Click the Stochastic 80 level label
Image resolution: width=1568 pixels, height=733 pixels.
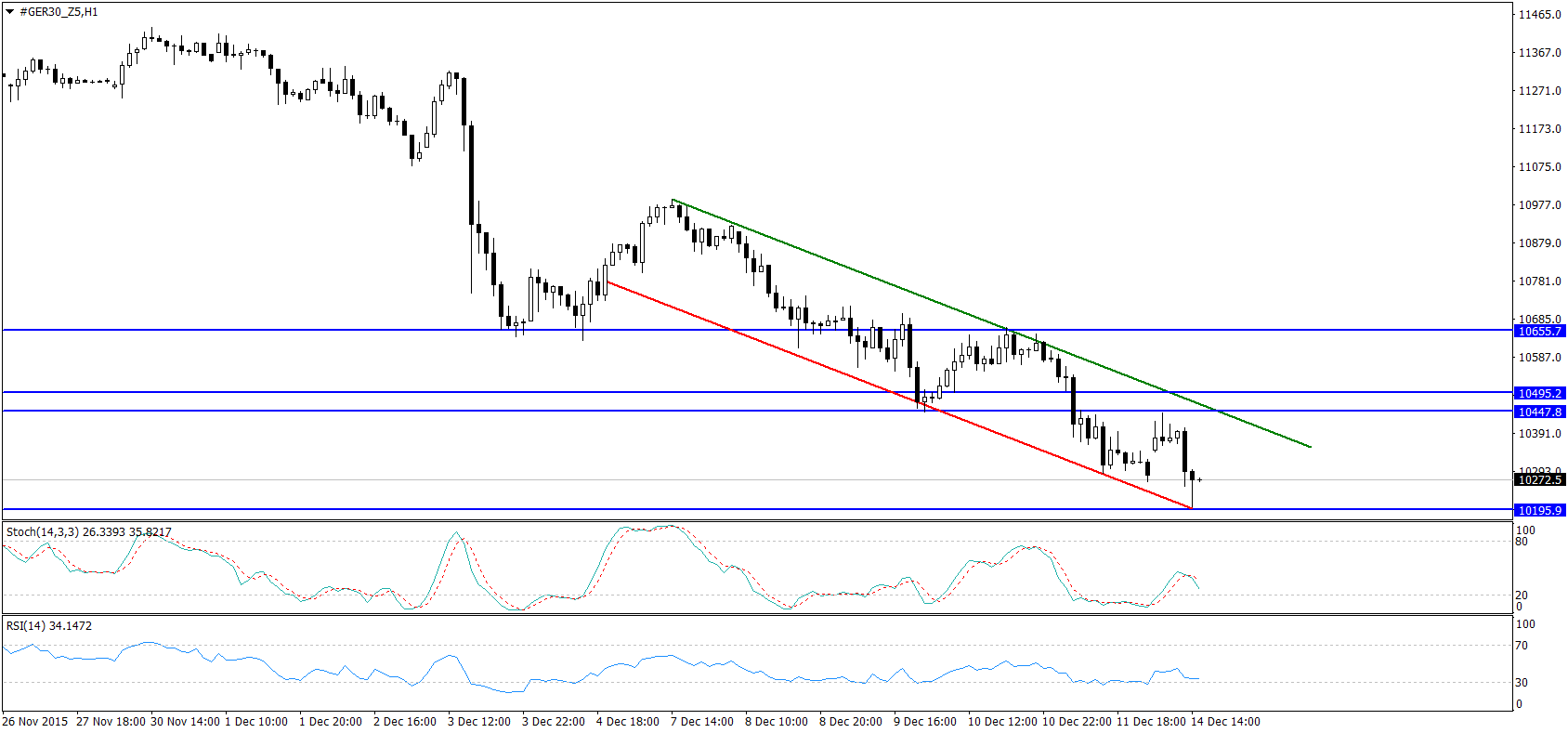click(x=1522, y=542)
